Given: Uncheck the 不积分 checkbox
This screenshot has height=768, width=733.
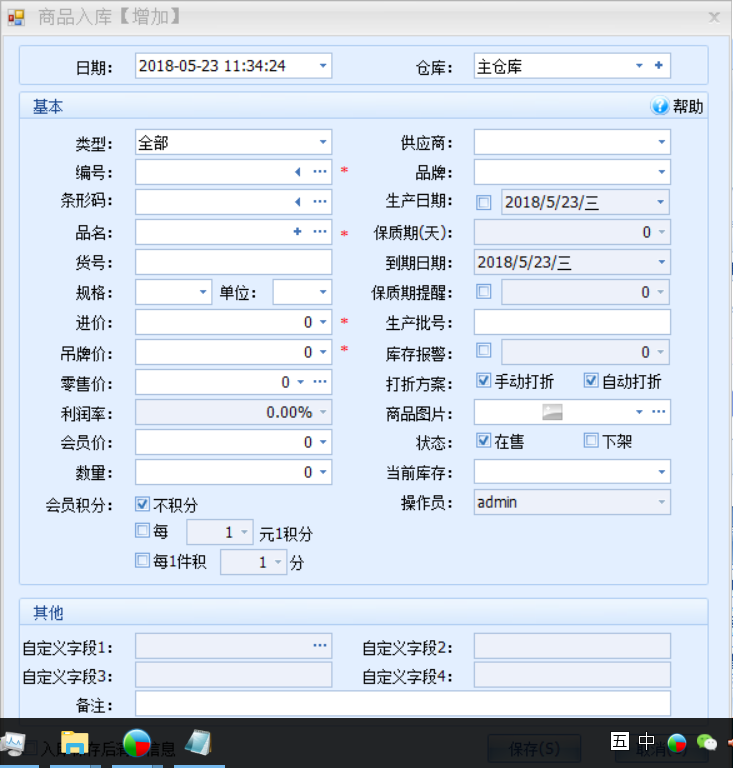Looking at the screenshot, I should click(x=142, y=504).
